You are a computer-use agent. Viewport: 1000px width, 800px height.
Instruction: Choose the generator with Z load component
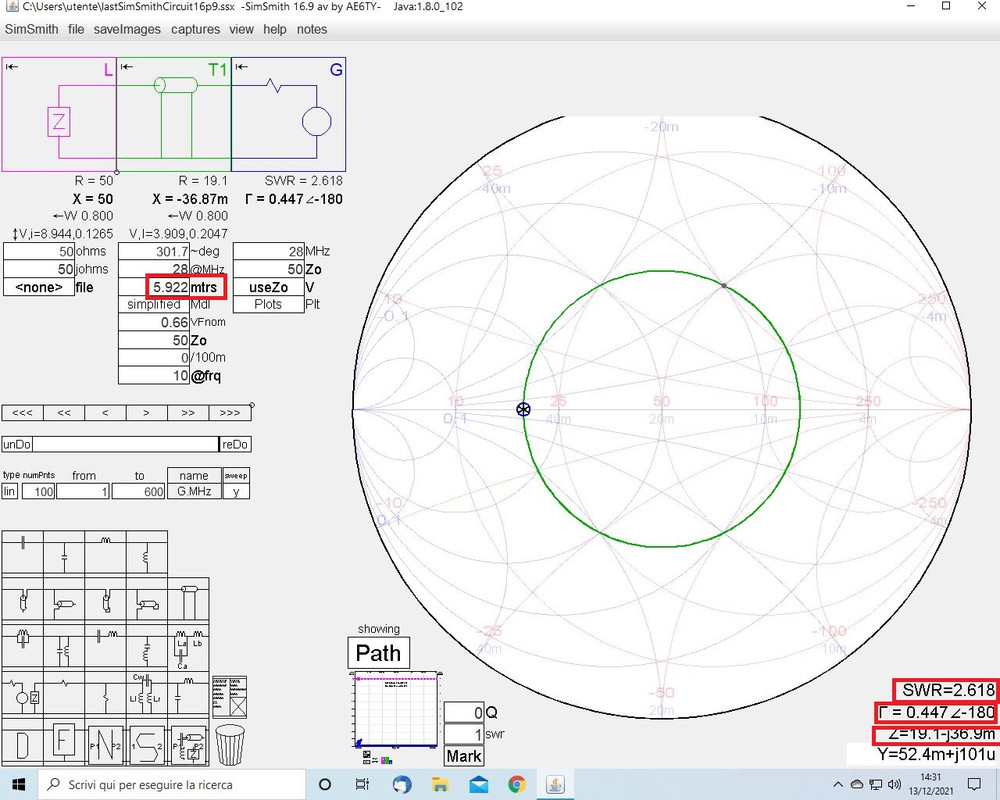(x=23, y=693)
